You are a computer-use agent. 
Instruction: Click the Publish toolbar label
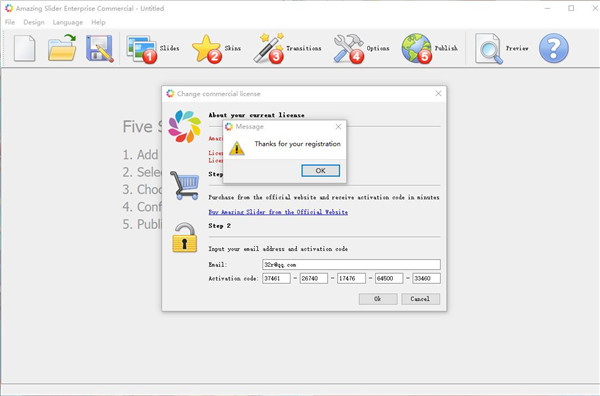click(446, 48)
